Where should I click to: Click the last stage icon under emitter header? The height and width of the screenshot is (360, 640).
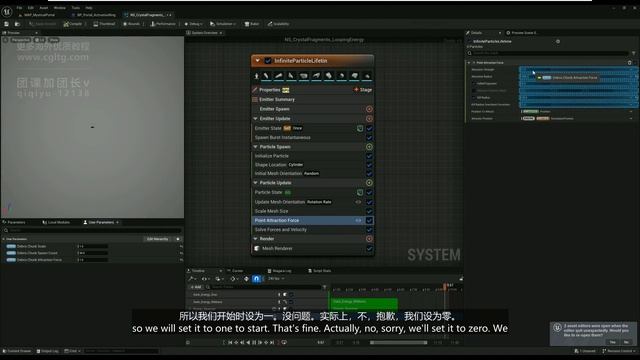point(367,76)
